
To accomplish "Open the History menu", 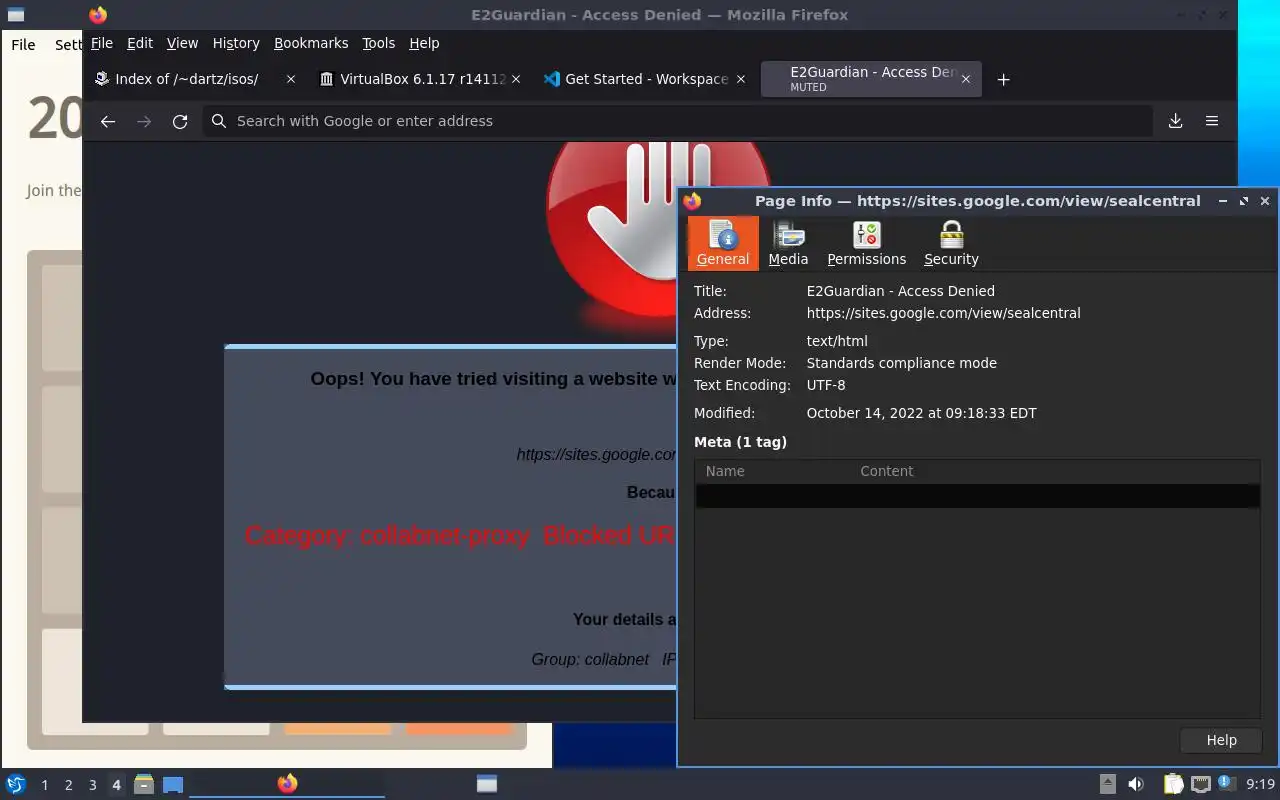I will [x=236, y=43].
